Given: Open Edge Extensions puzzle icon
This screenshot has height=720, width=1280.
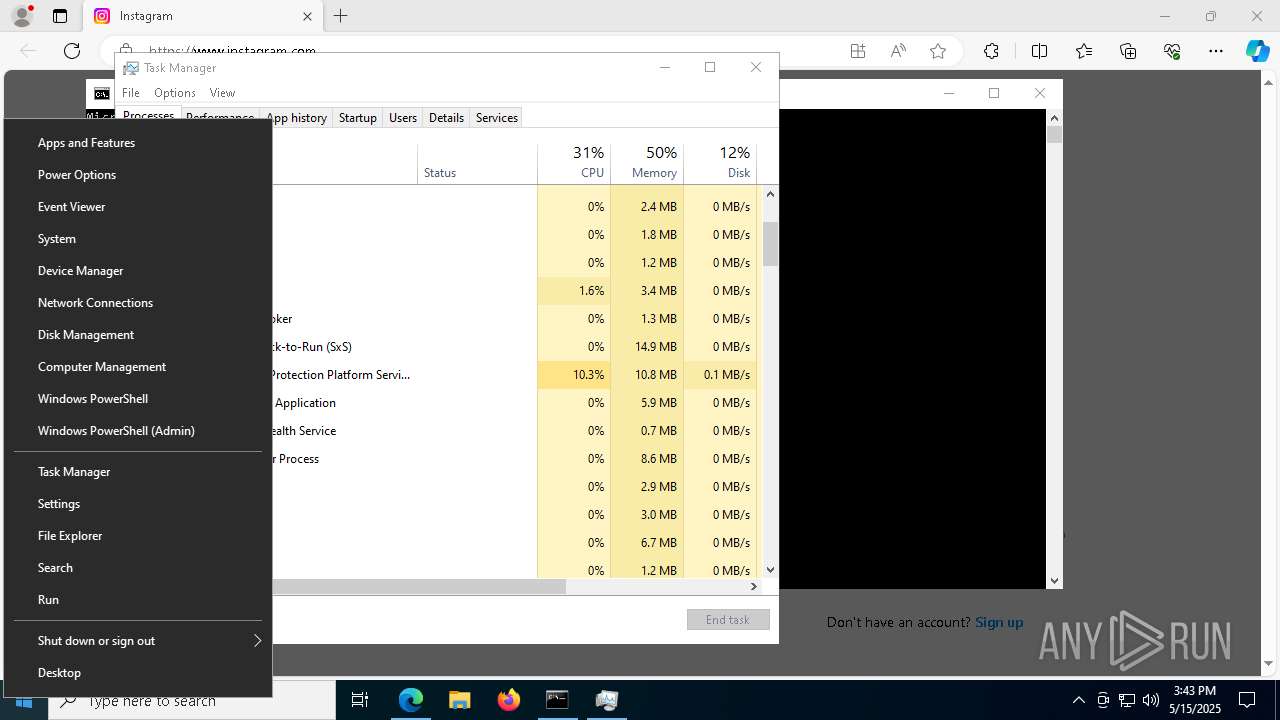Looking at the screenshot, I should pyautogui.click(x=991, y=51).
